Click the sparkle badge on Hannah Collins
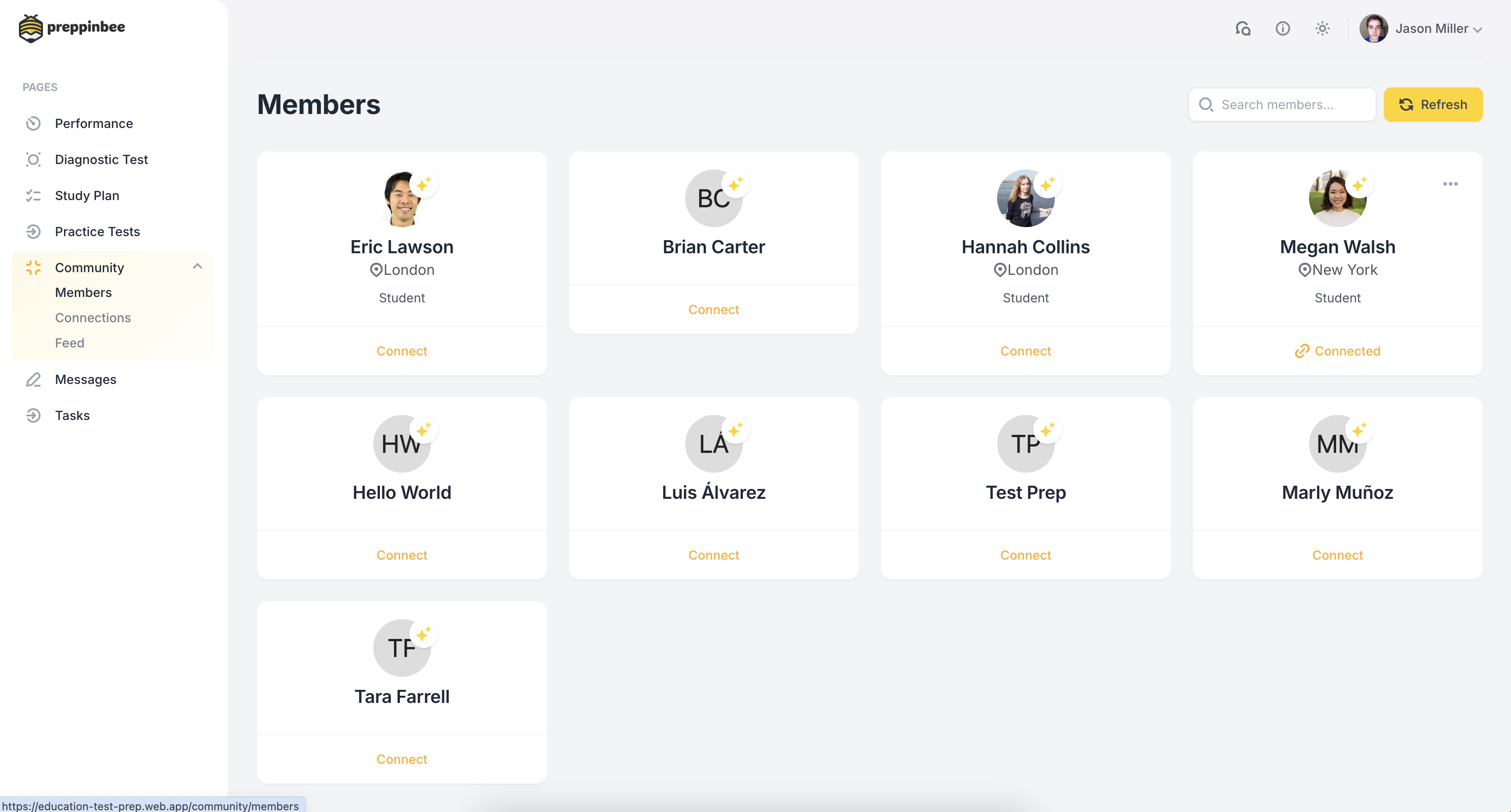Screen dimensions: 1511x812 [x=1048, y=185]
